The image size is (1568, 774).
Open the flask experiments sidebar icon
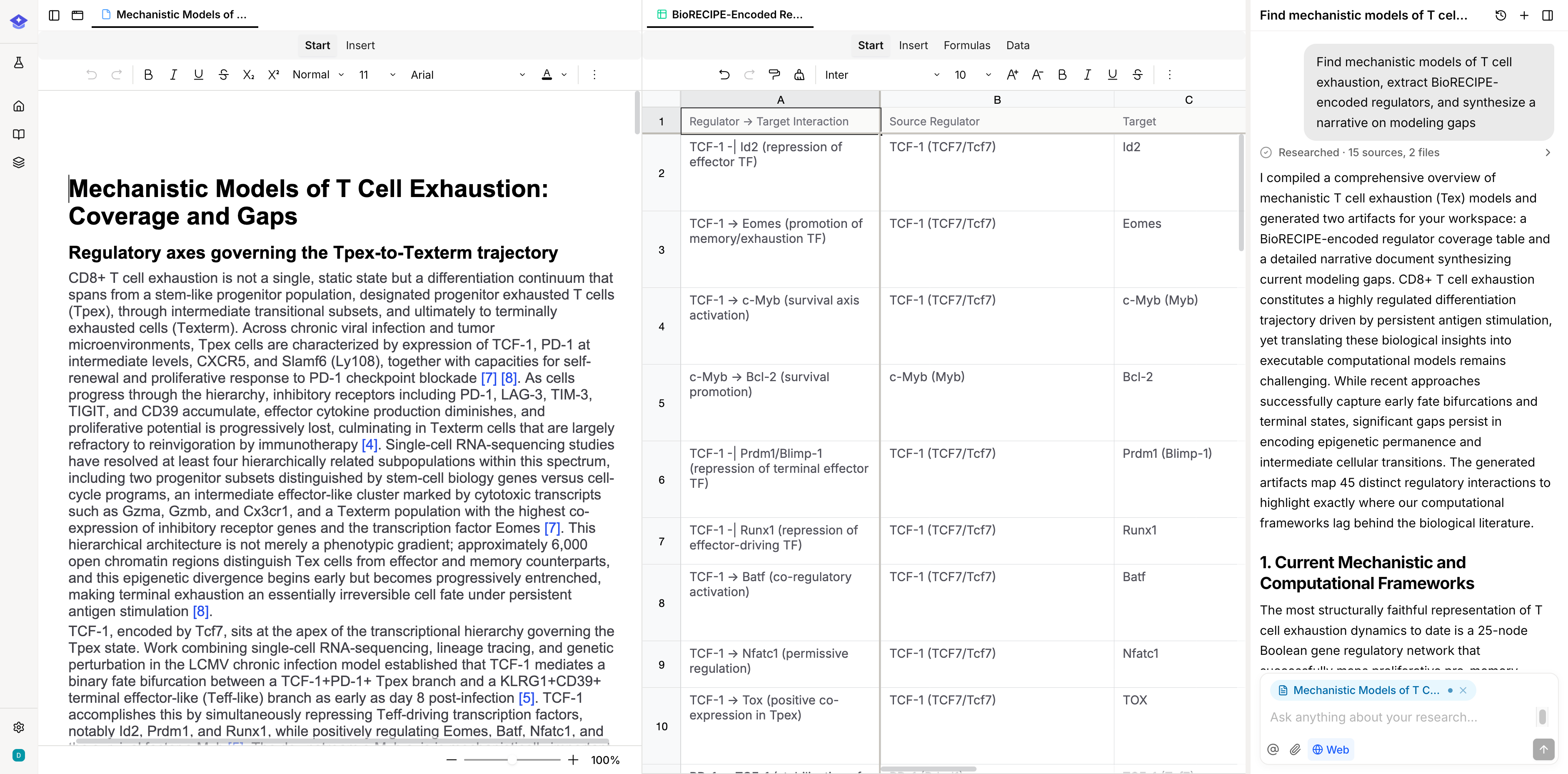click(x=19, y=62)
